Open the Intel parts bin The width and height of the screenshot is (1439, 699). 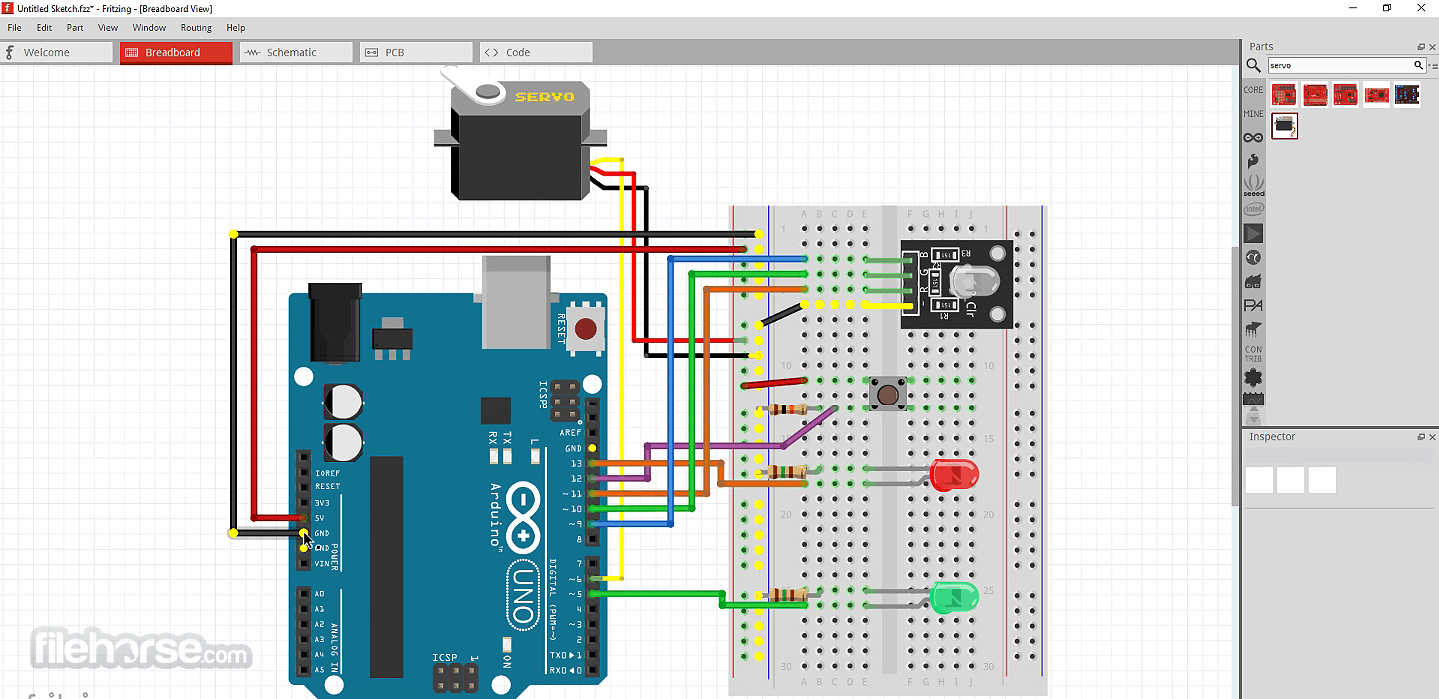pyautogui.click(x=1253, y=209)
